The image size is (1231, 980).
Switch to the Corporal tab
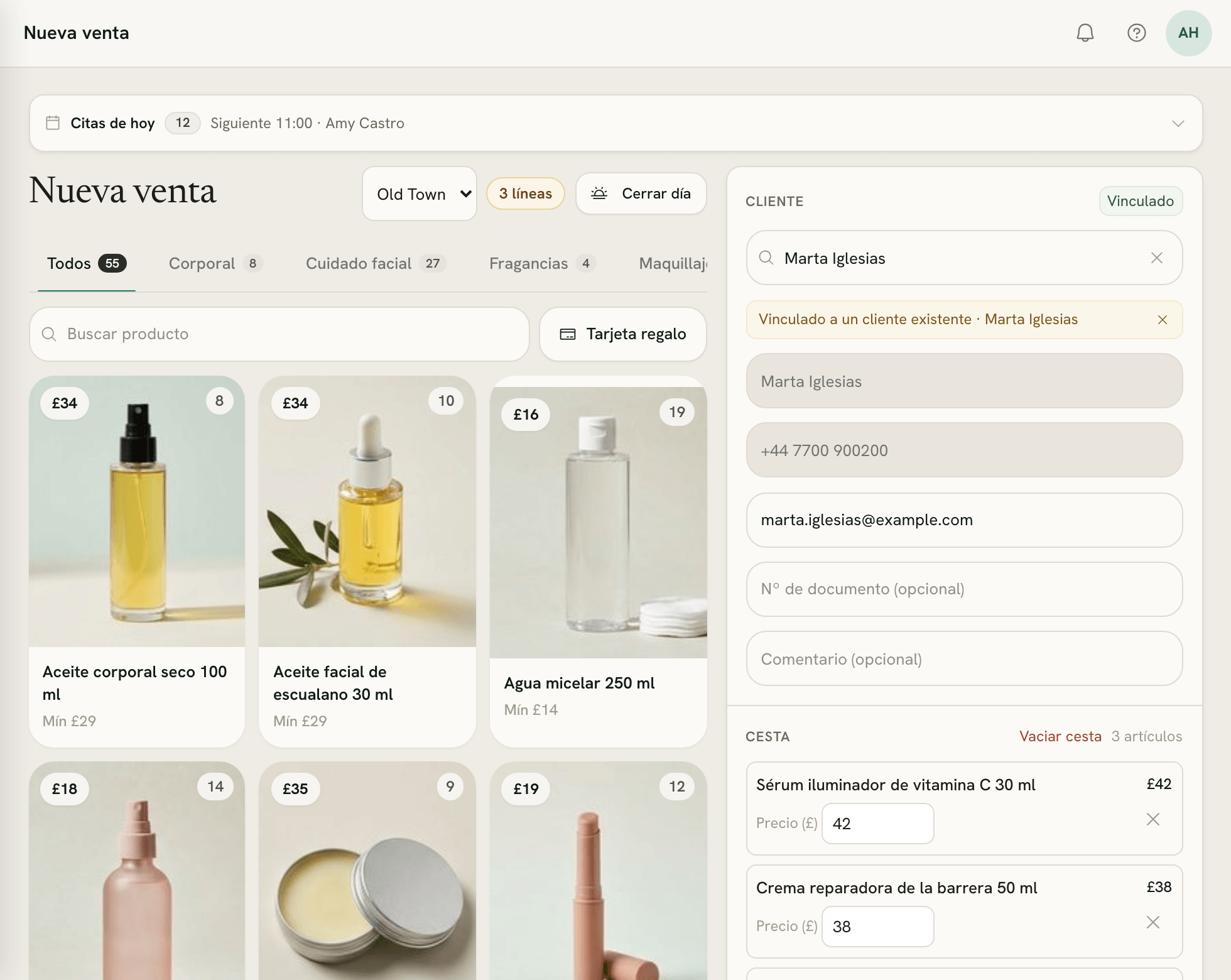pyautogui.click(x=215, y=263)
